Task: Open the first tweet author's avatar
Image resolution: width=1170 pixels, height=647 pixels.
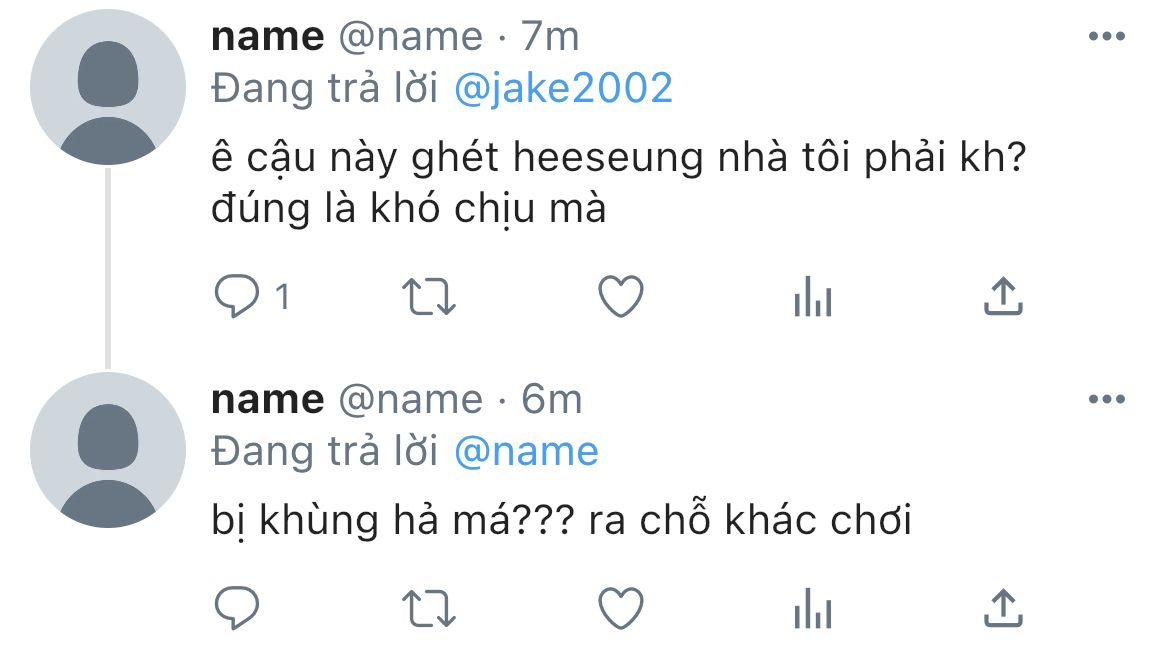Action: [107, 87]
